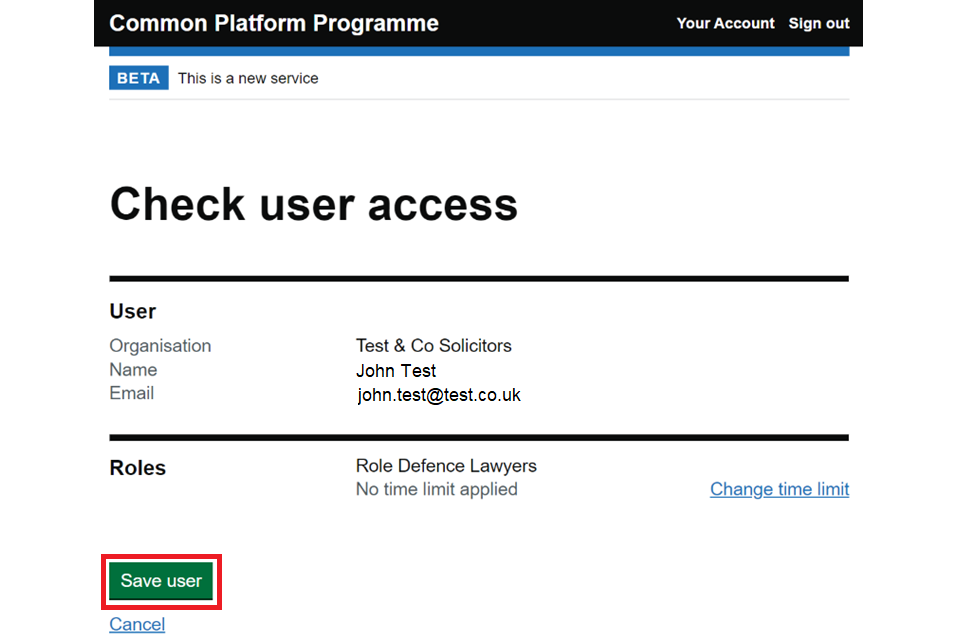Select Role Defence Lawyers text

pos(446,465)
